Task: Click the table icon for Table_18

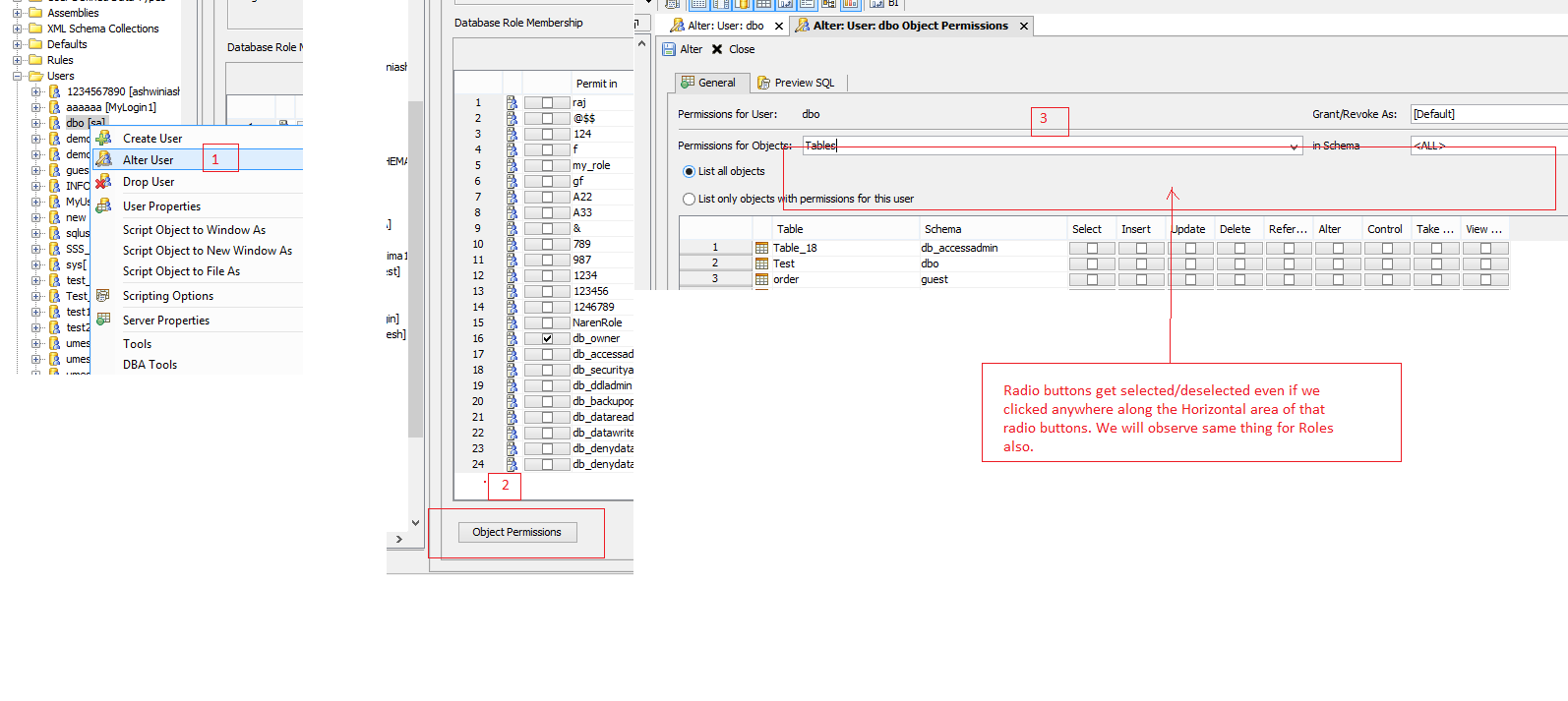Action: point(761,248)
